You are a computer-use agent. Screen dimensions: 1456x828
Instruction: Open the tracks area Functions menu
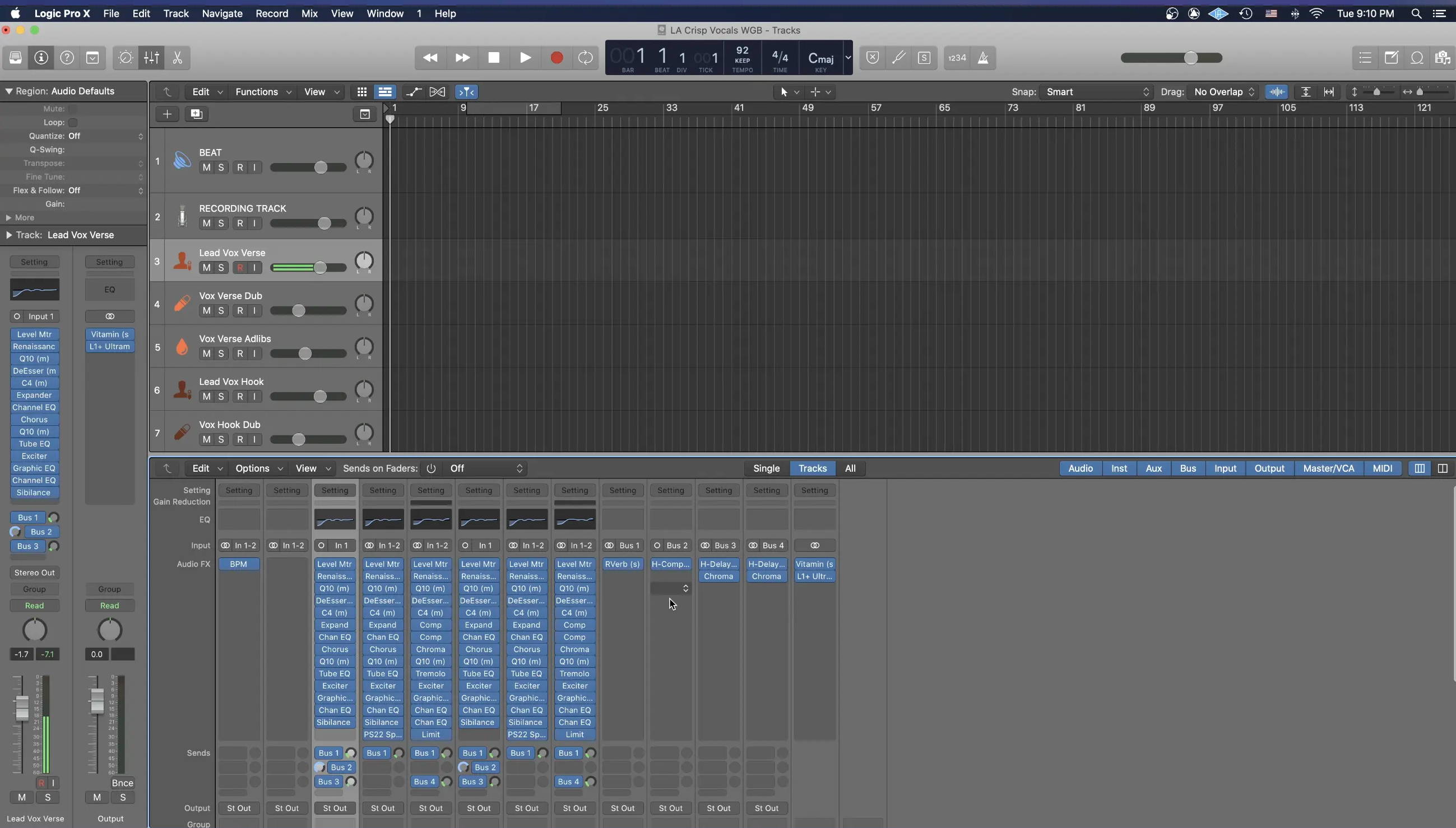click(263, 91)
